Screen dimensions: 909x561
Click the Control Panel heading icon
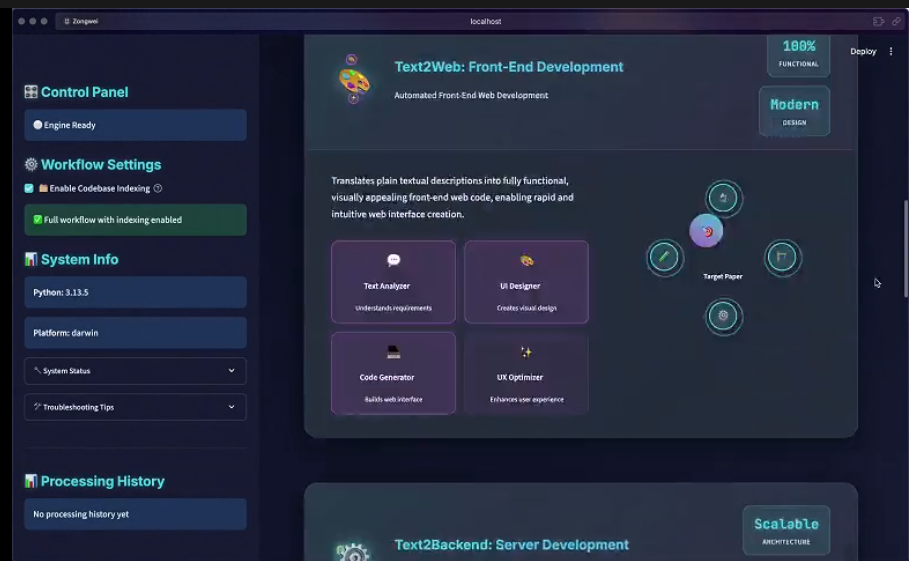click(31, 92)
